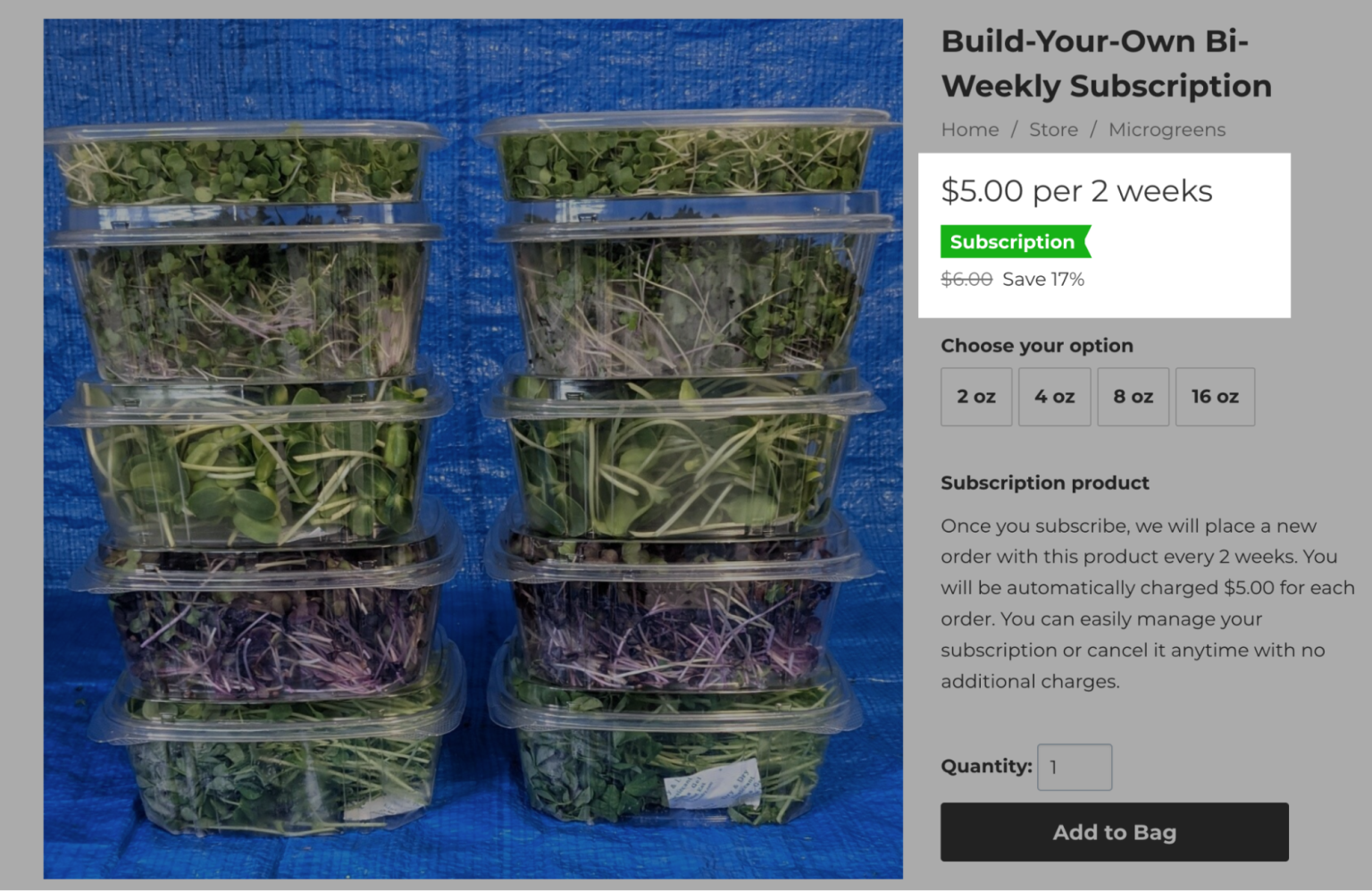Open the Microgreens category link
Screen dimensions: 1372x891
point(1167,130)
